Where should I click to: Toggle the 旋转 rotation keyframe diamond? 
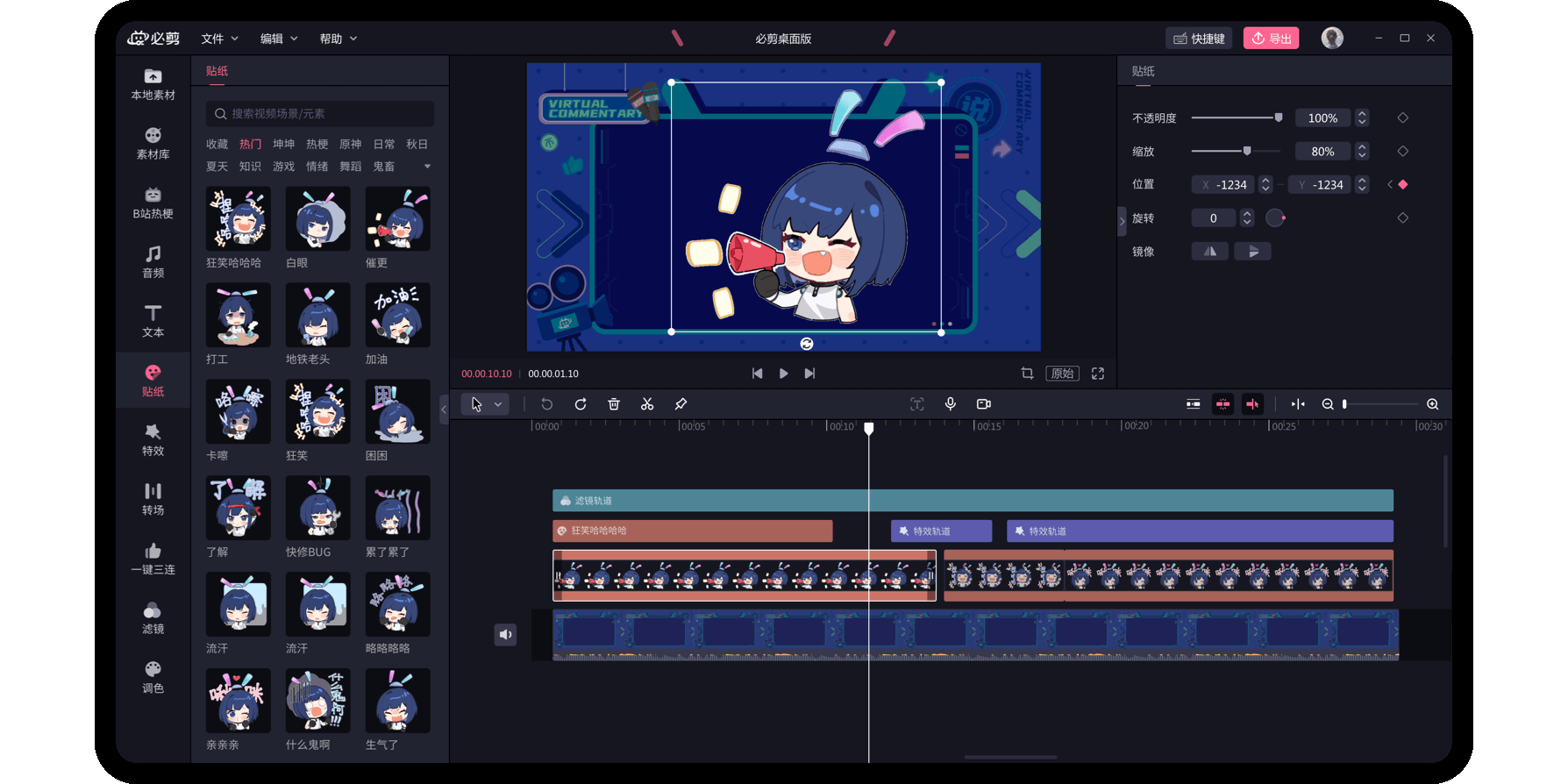[x=1403, y=217]
